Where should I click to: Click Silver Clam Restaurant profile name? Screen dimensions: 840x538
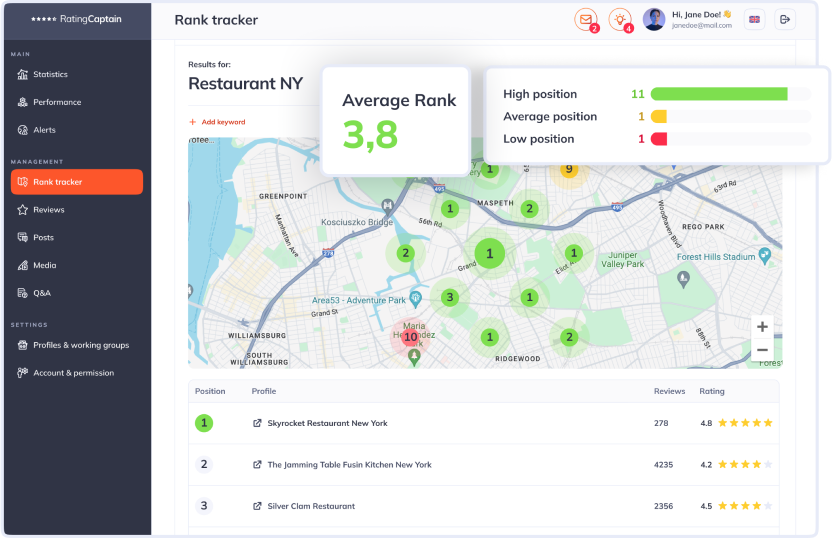[311, 506]
